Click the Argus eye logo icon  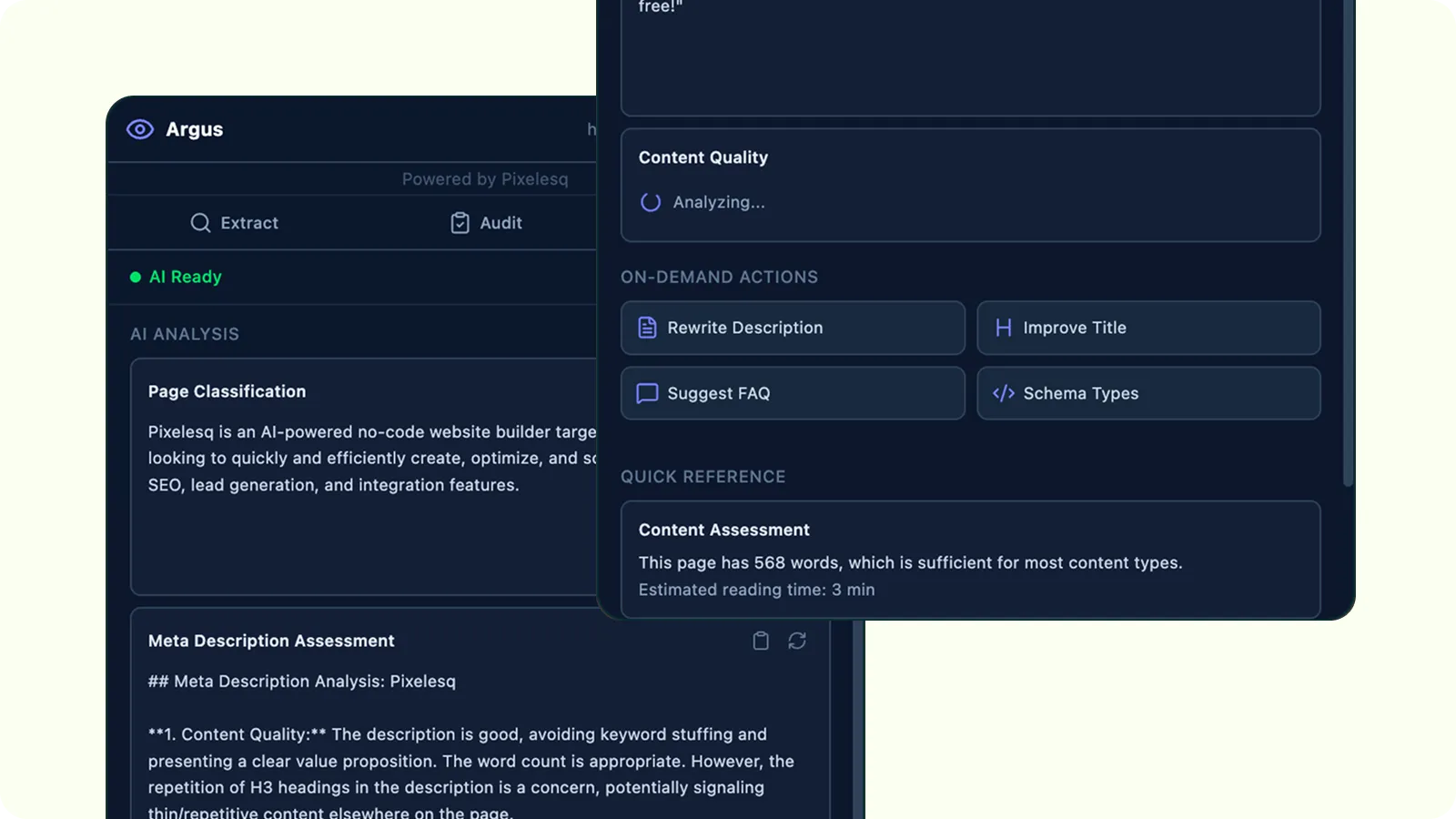(x=139, y=129)
